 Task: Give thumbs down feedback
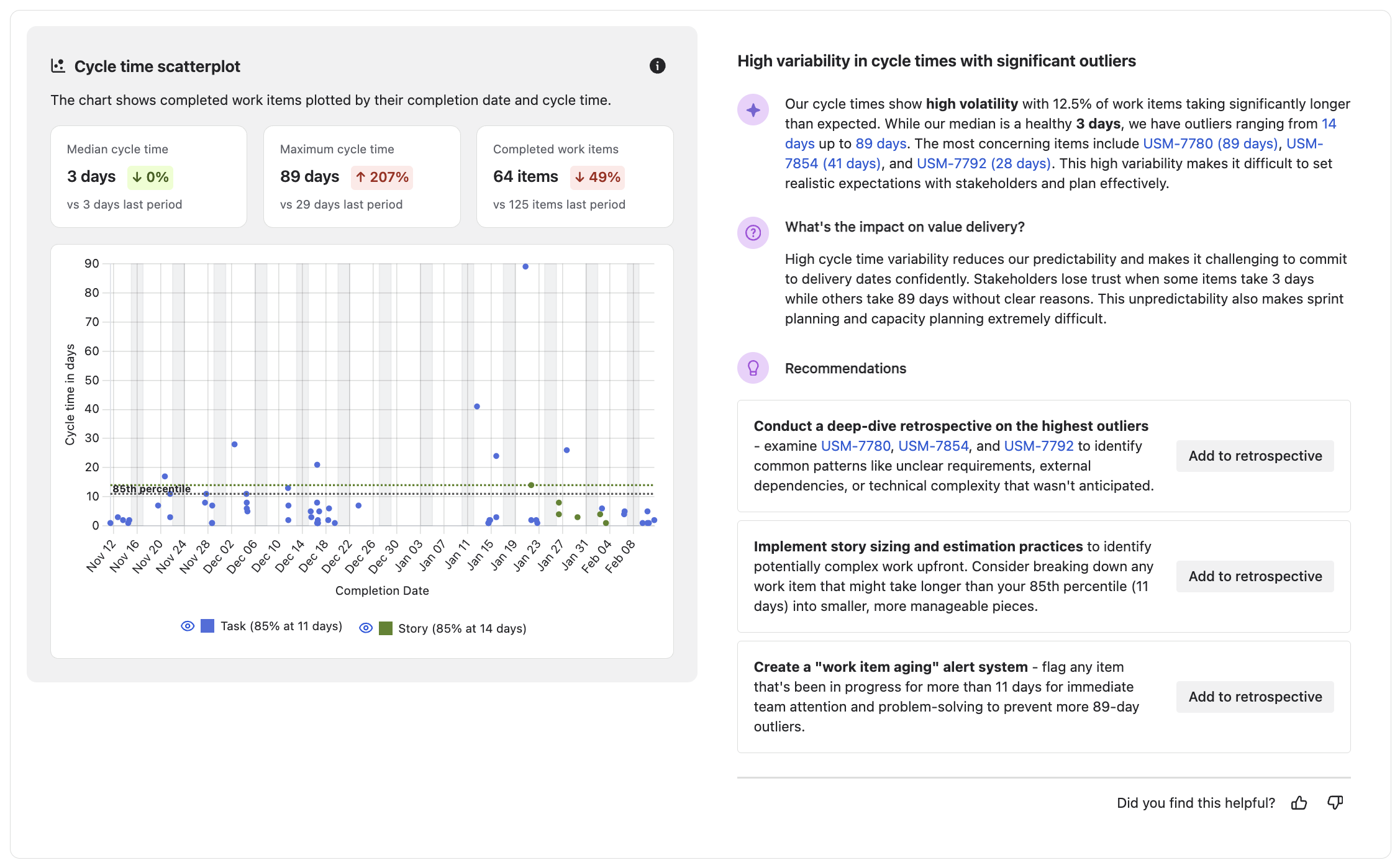coord(1334,802)
